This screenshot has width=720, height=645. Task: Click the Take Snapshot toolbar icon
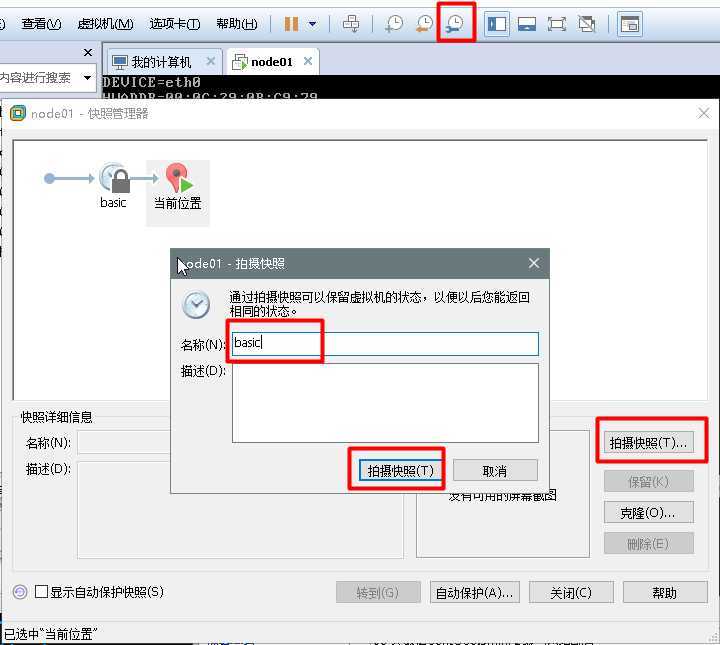click(x=394, y=23)
